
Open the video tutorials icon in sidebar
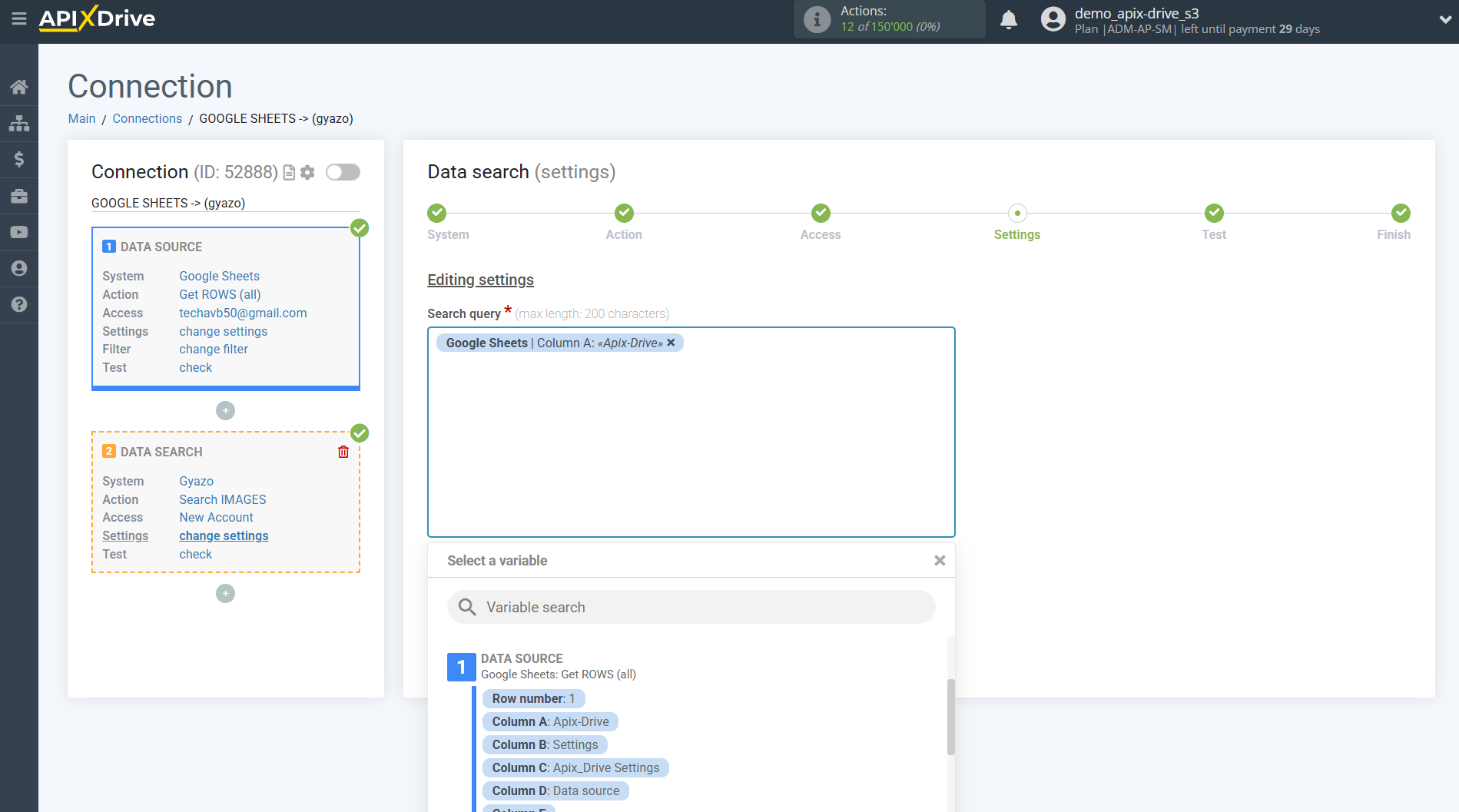point(19,232)
